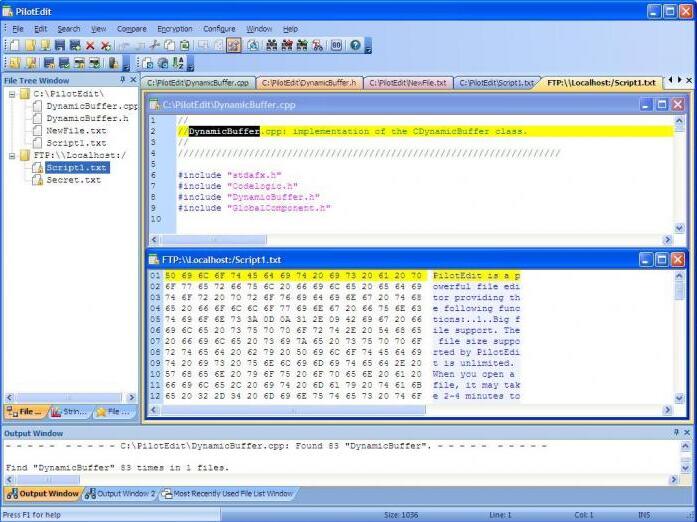This screenshot has height=522, width=697.
Task: Switch to C:\PilotEdit\NewFile.txt tab
Action: pos(408,83)
